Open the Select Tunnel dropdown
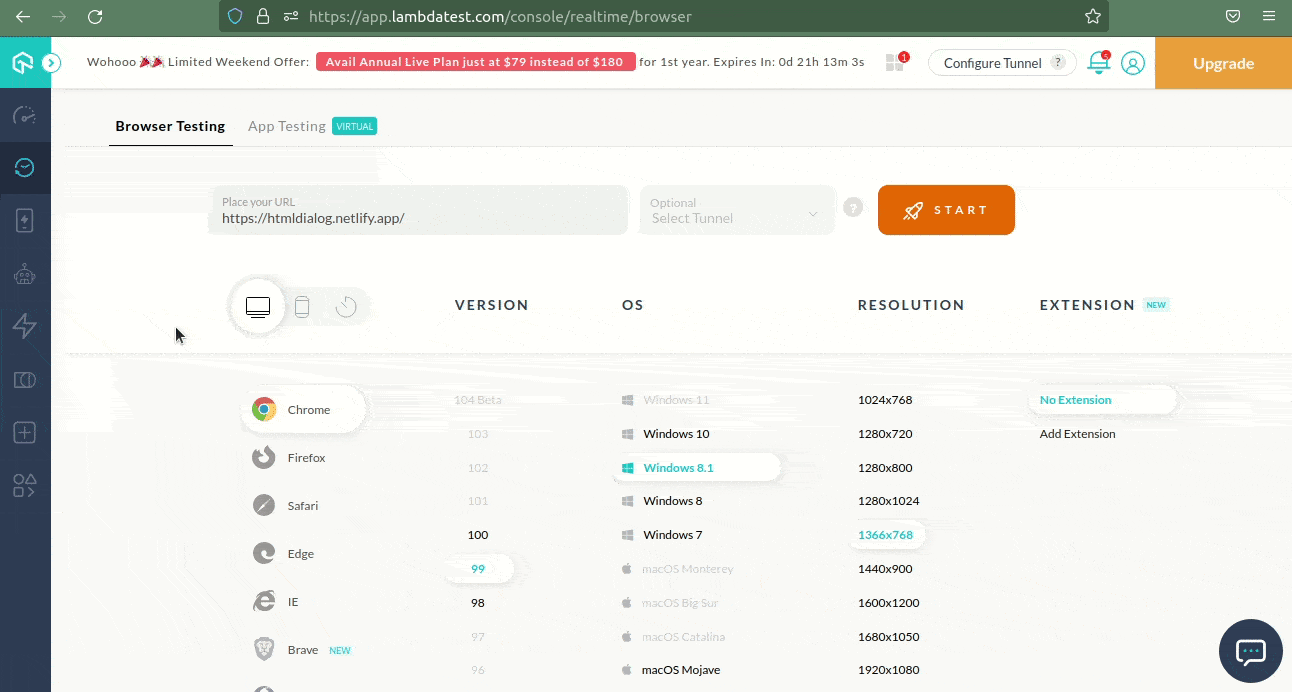Screen dimensions: 1292x692 coord(737,217)
